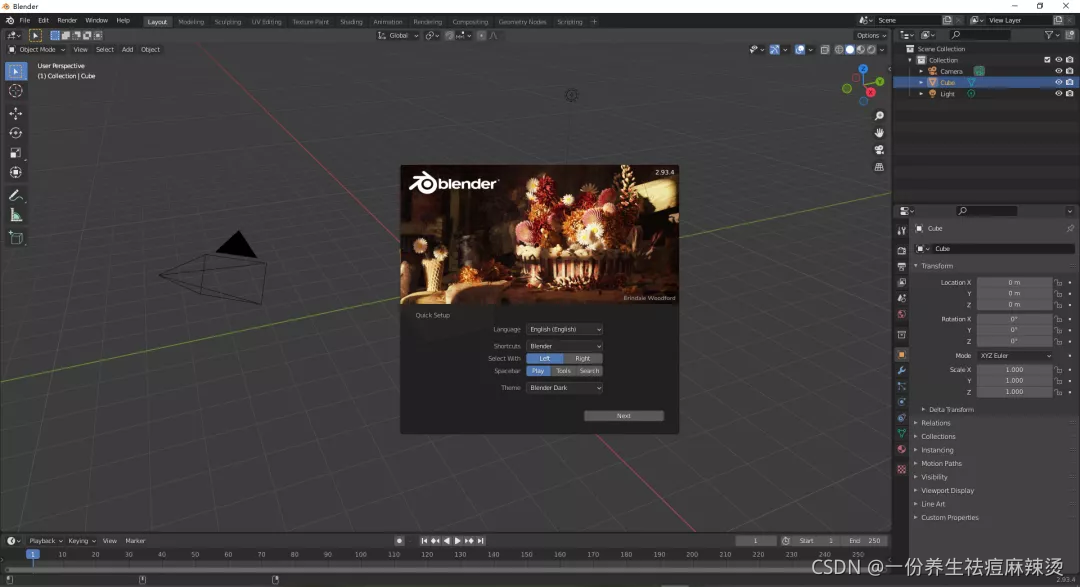Select the Measure tool
The image size is (1080, 587).
[16, 216]
